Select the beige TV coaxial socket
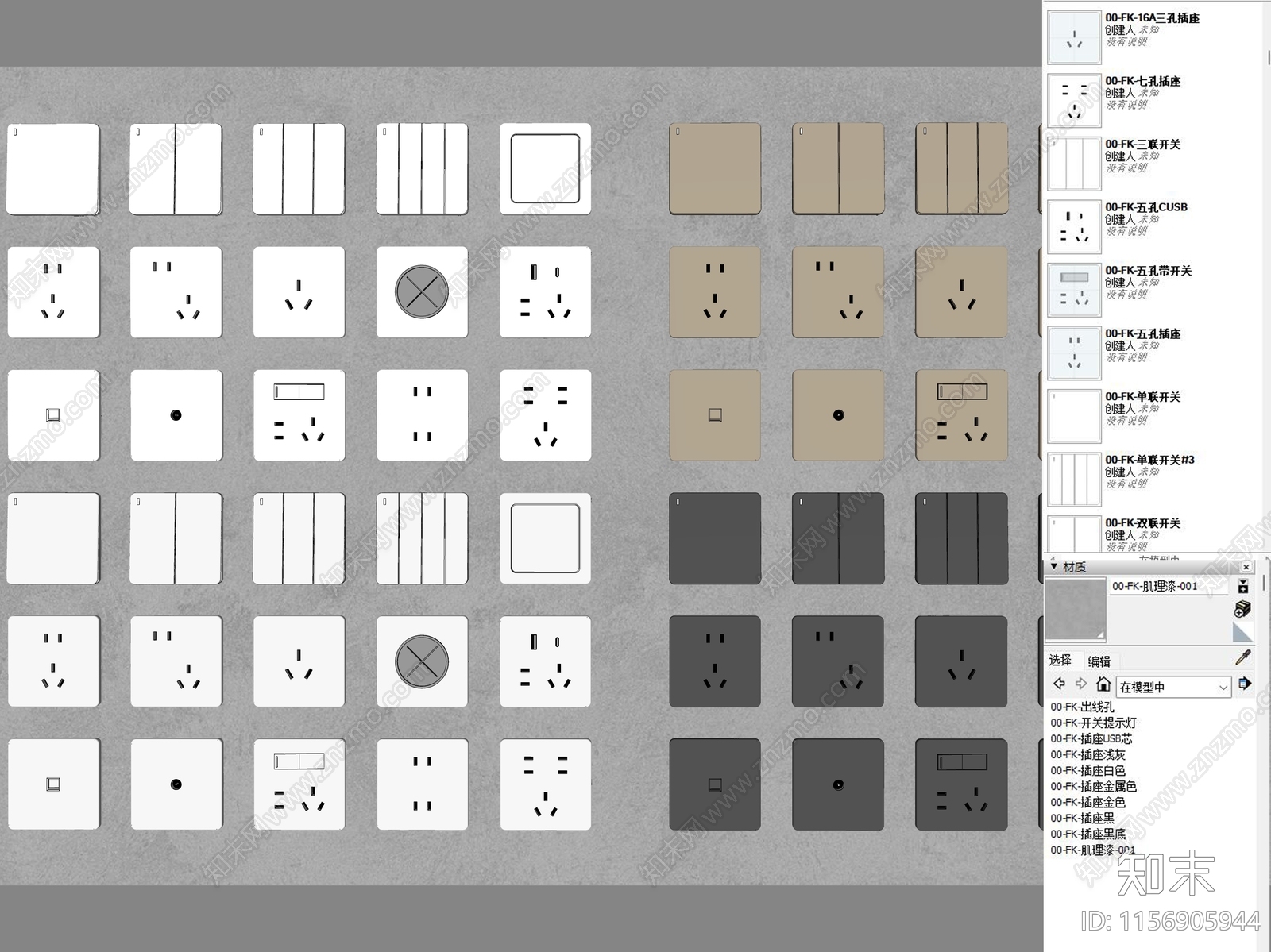Screen dimensions: 1271x952 pos(838,415)
